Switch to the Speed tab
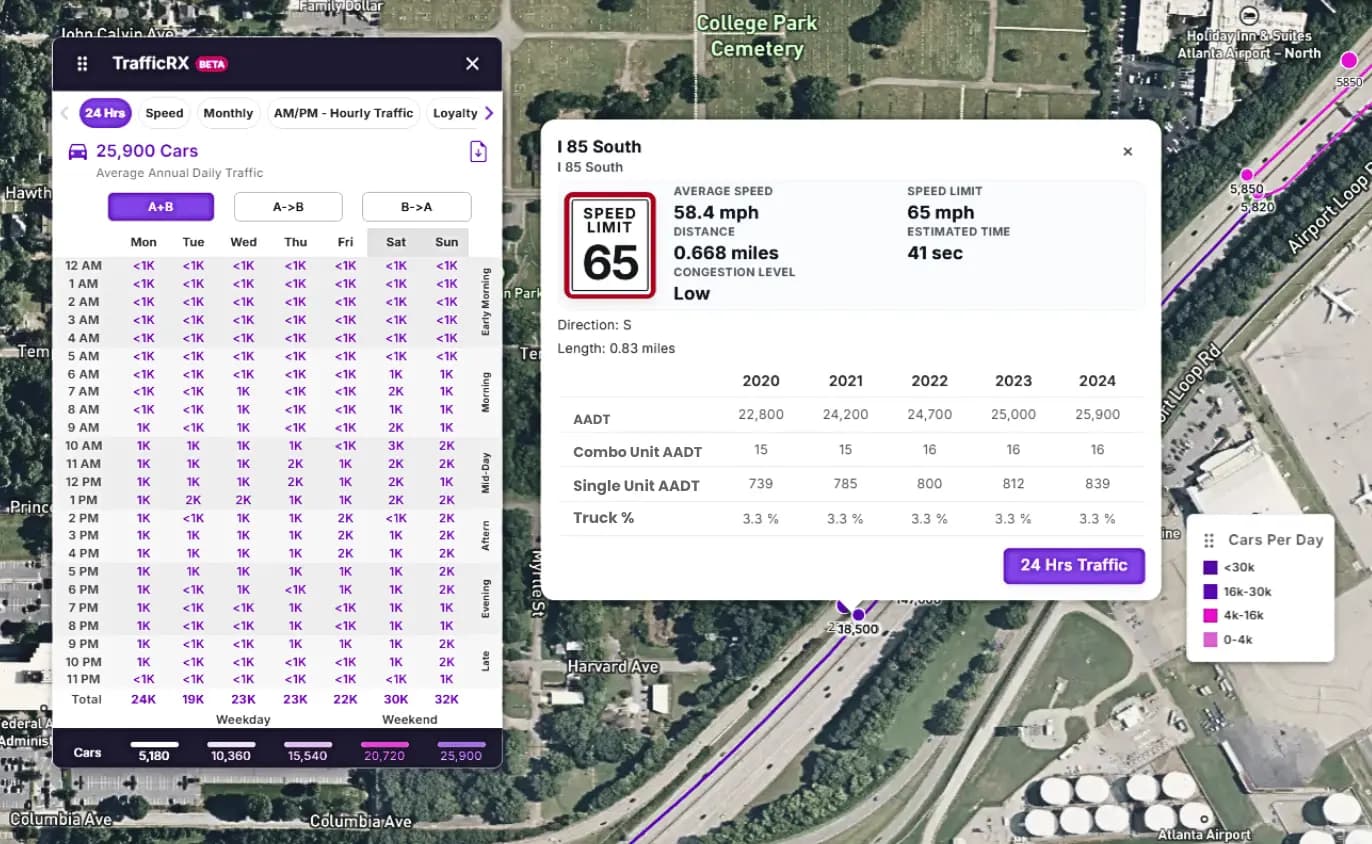This screenshot has width=1372, height=844. tap(164, 113)
